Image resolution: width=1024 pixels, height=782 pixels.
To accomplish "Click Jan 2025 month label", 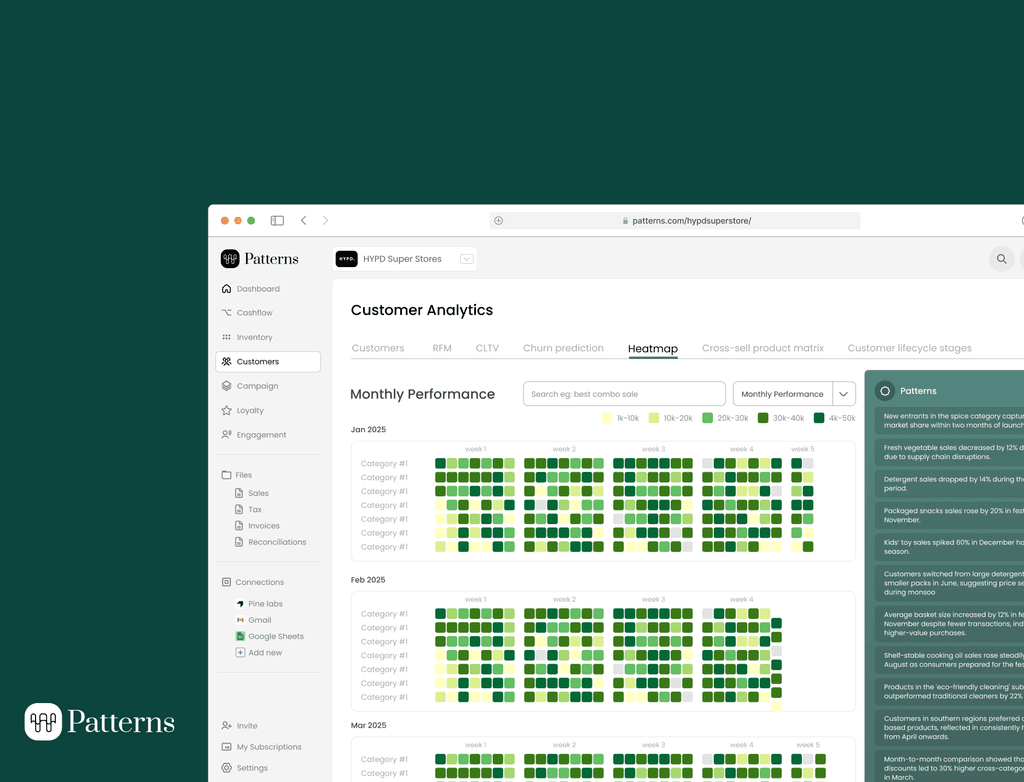I will [368, 429].
